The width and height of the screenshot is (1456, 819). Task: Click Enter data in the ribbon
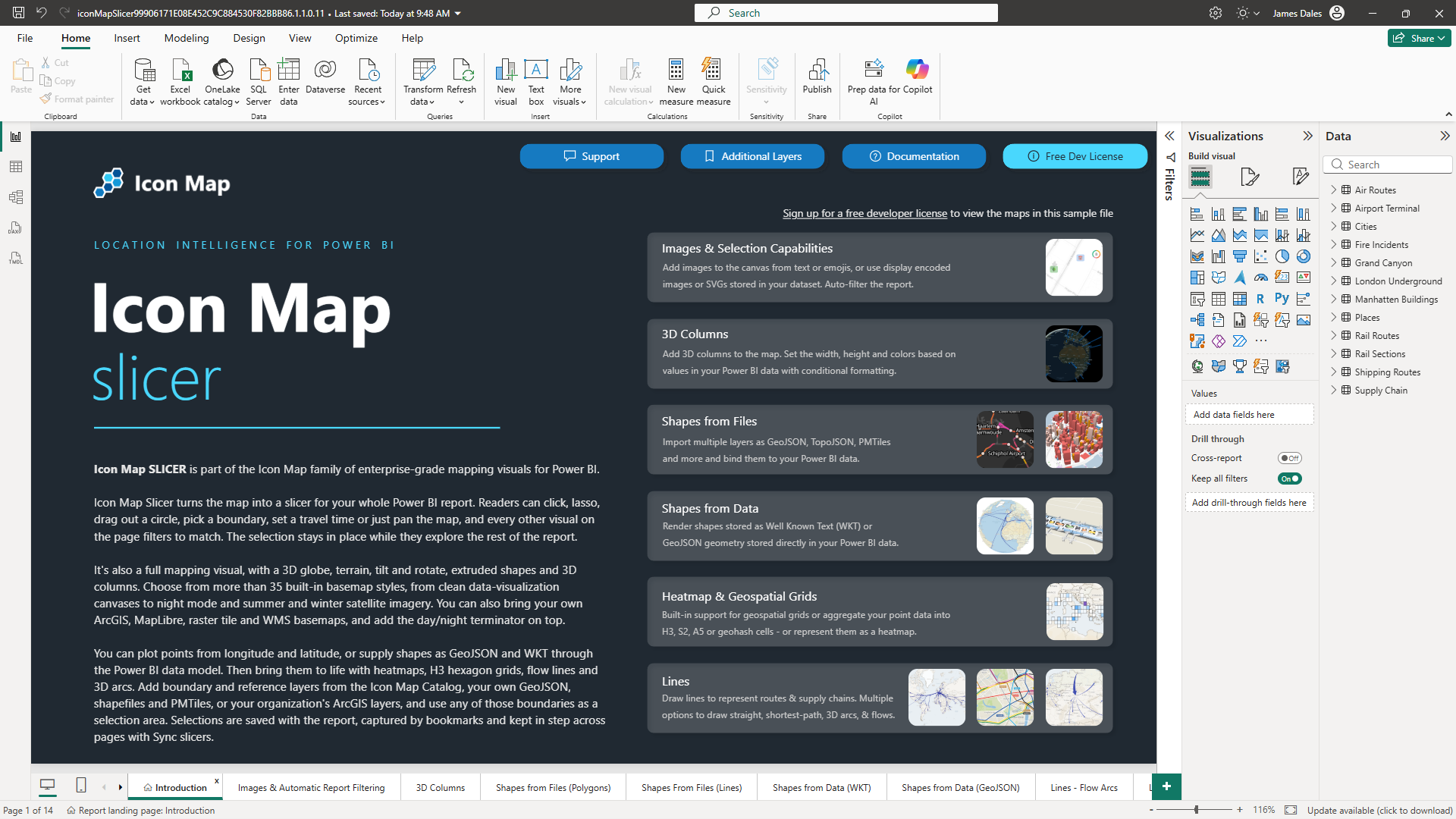[x=288, y=82]
